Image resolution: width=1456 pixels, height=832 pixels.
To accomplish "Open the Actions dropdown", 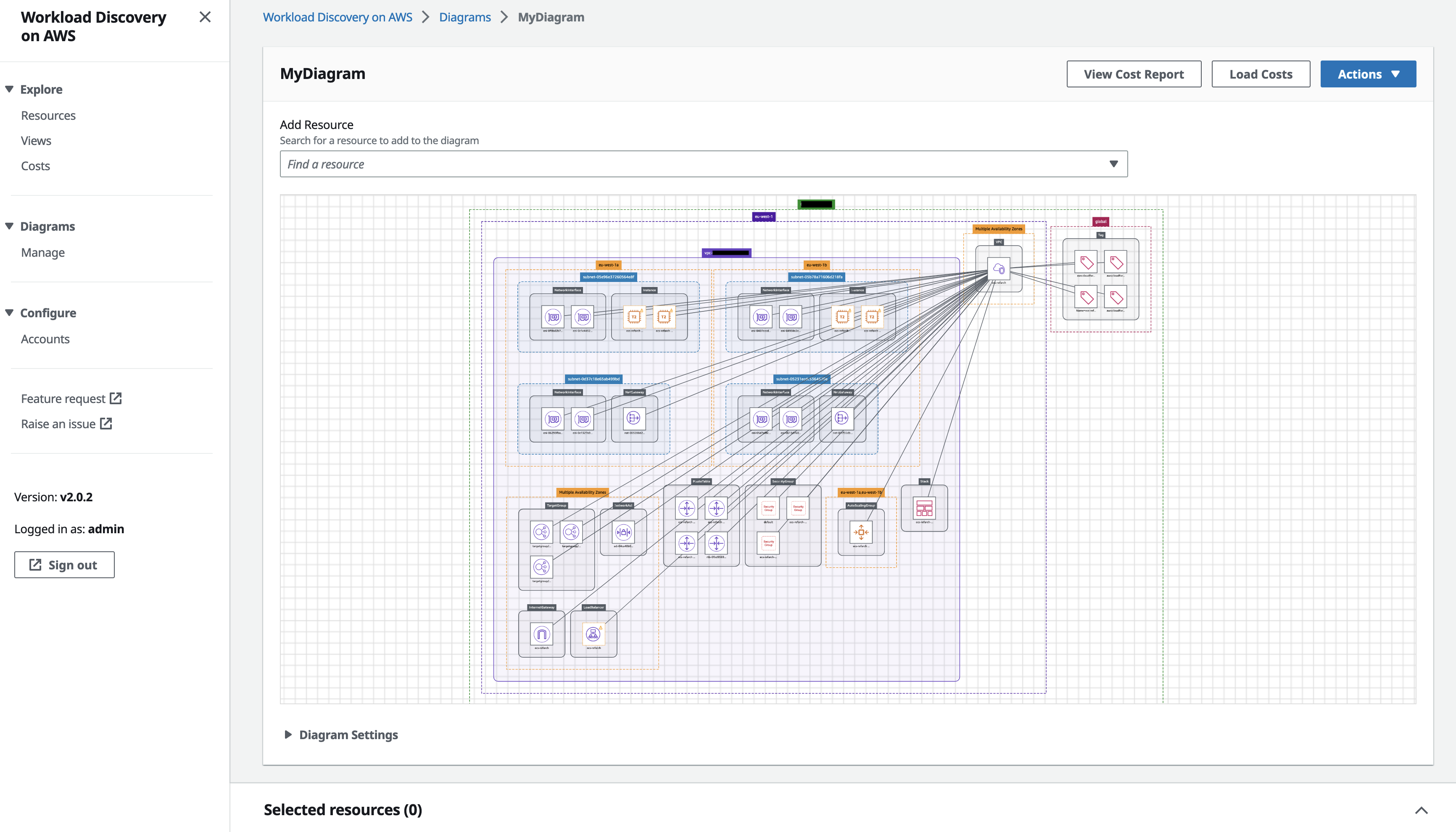I will point(1368,74).
